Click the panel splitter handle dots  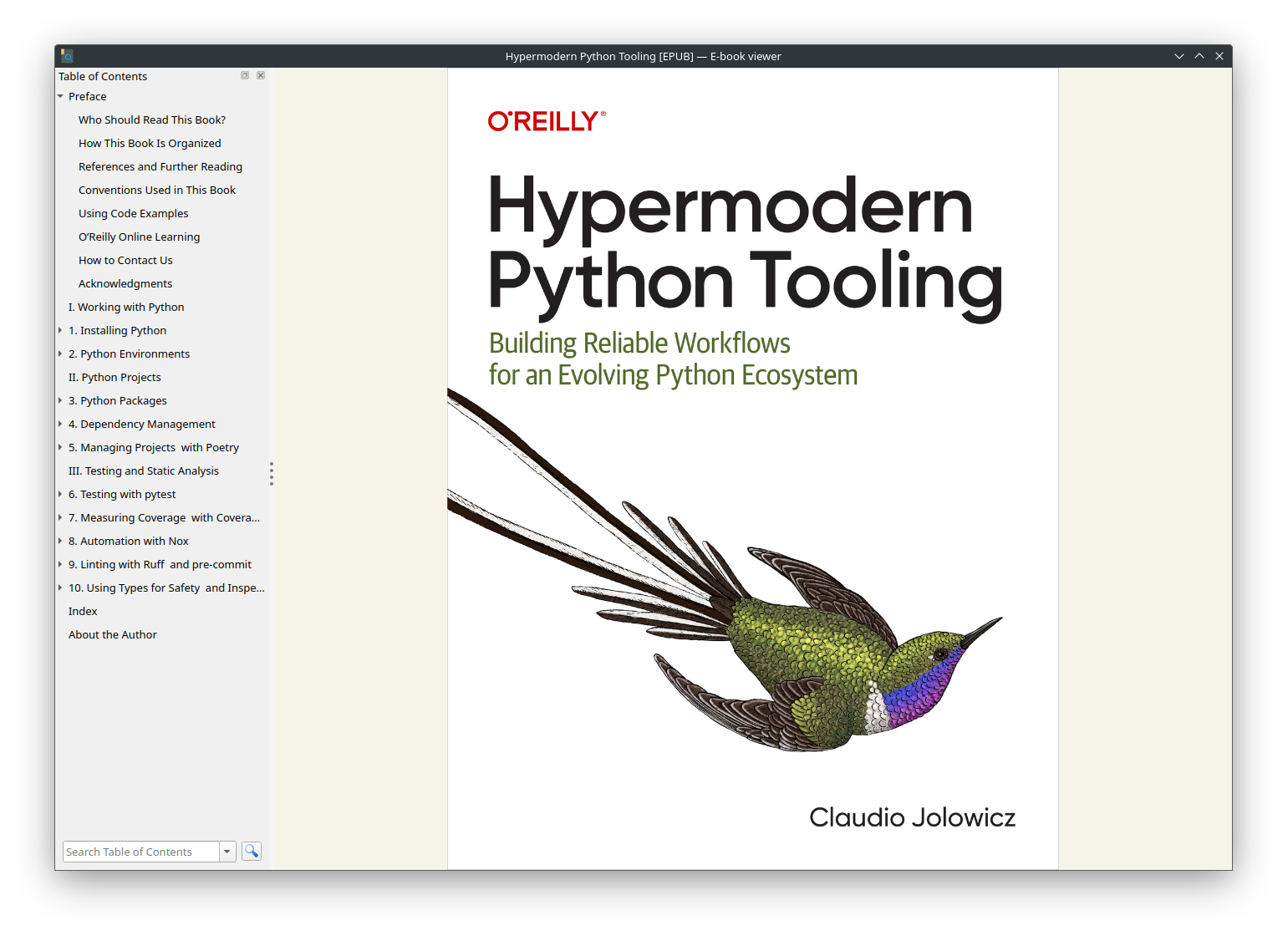click(x=272, y=473)
